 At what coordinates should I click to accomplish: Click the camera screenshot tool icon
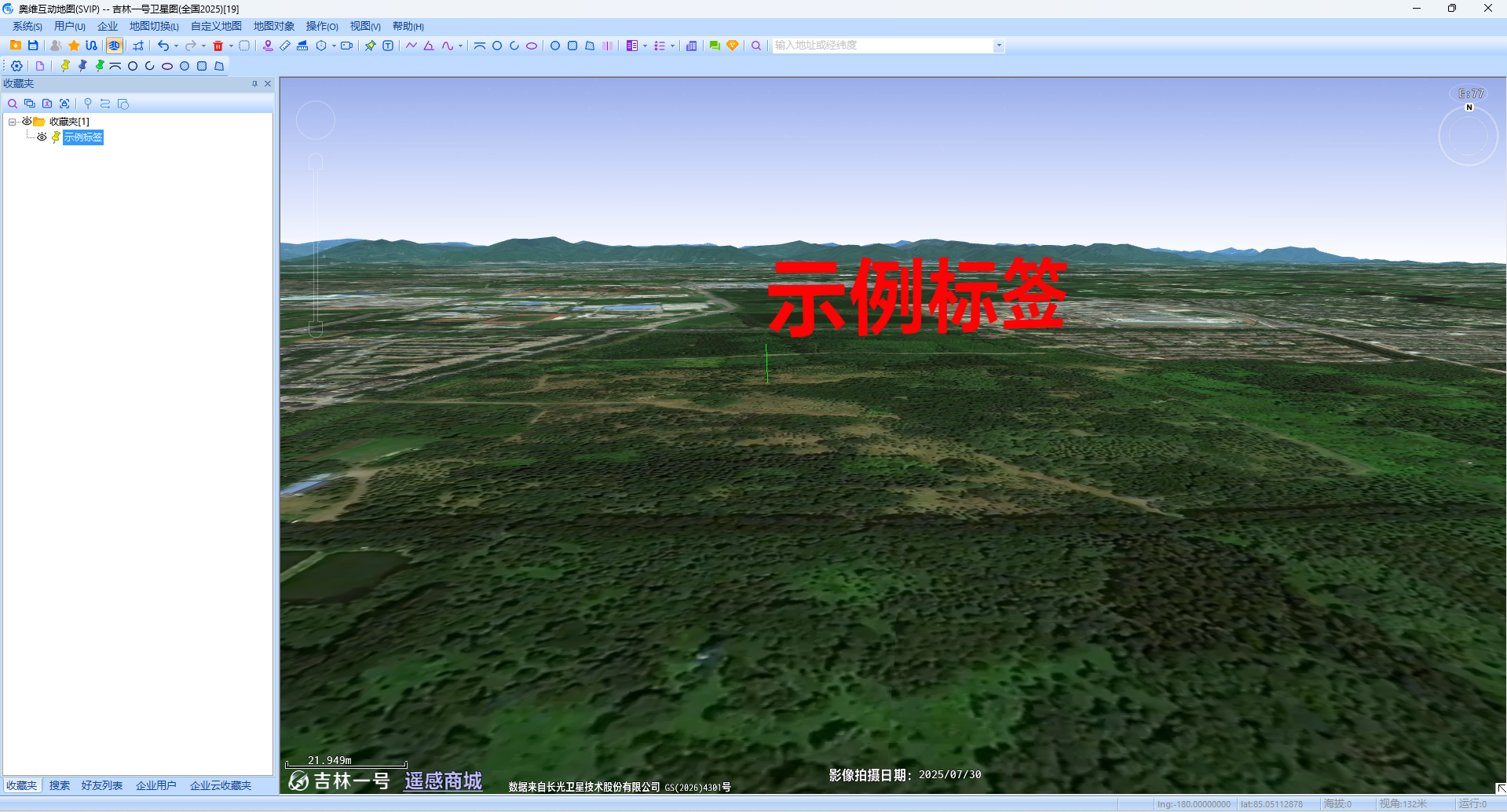pyautogui.click(x=346, y=46)
